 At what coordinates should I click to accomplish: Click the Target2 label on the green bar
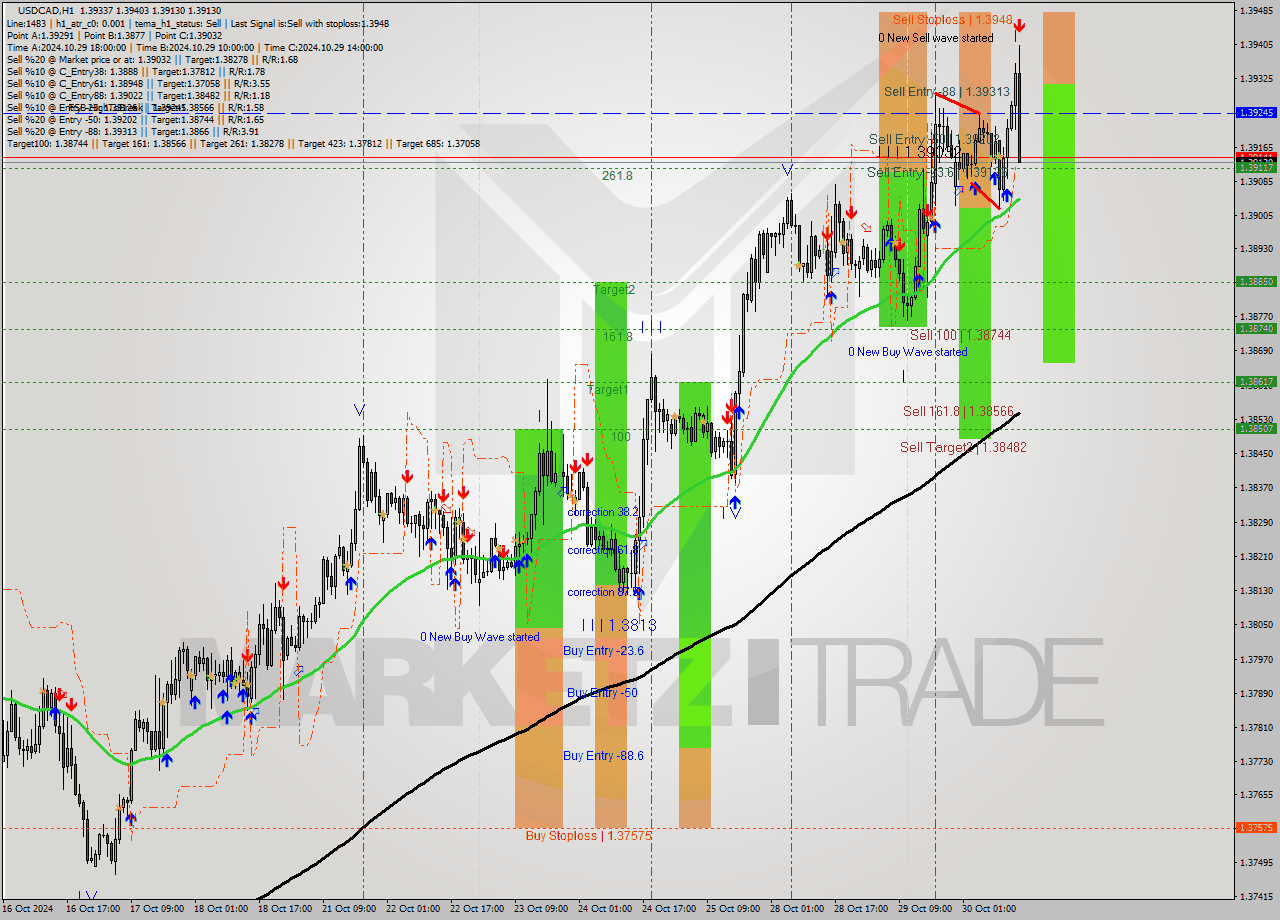[614, 289]
